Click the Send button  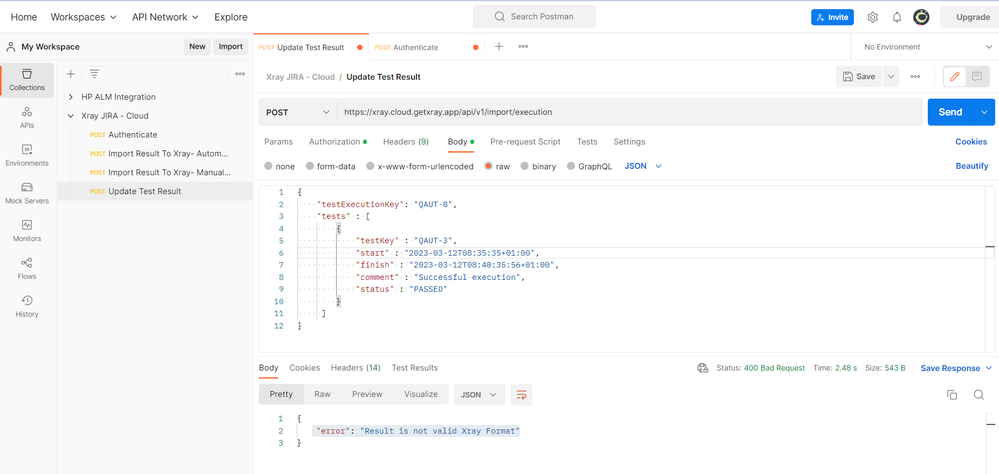950,112
